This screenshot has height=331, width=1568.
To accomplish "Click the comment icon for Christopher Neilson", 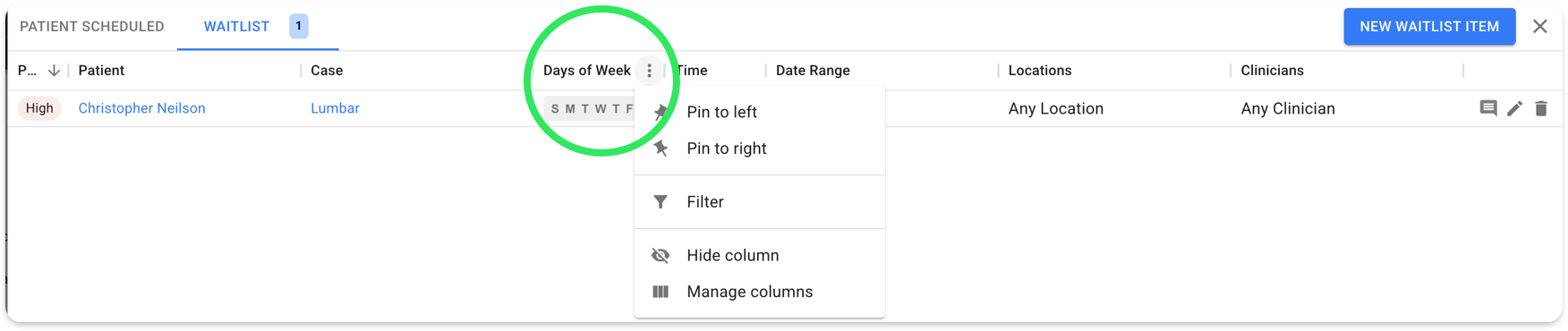I will pyautogui.click(x=1488, y=108).
